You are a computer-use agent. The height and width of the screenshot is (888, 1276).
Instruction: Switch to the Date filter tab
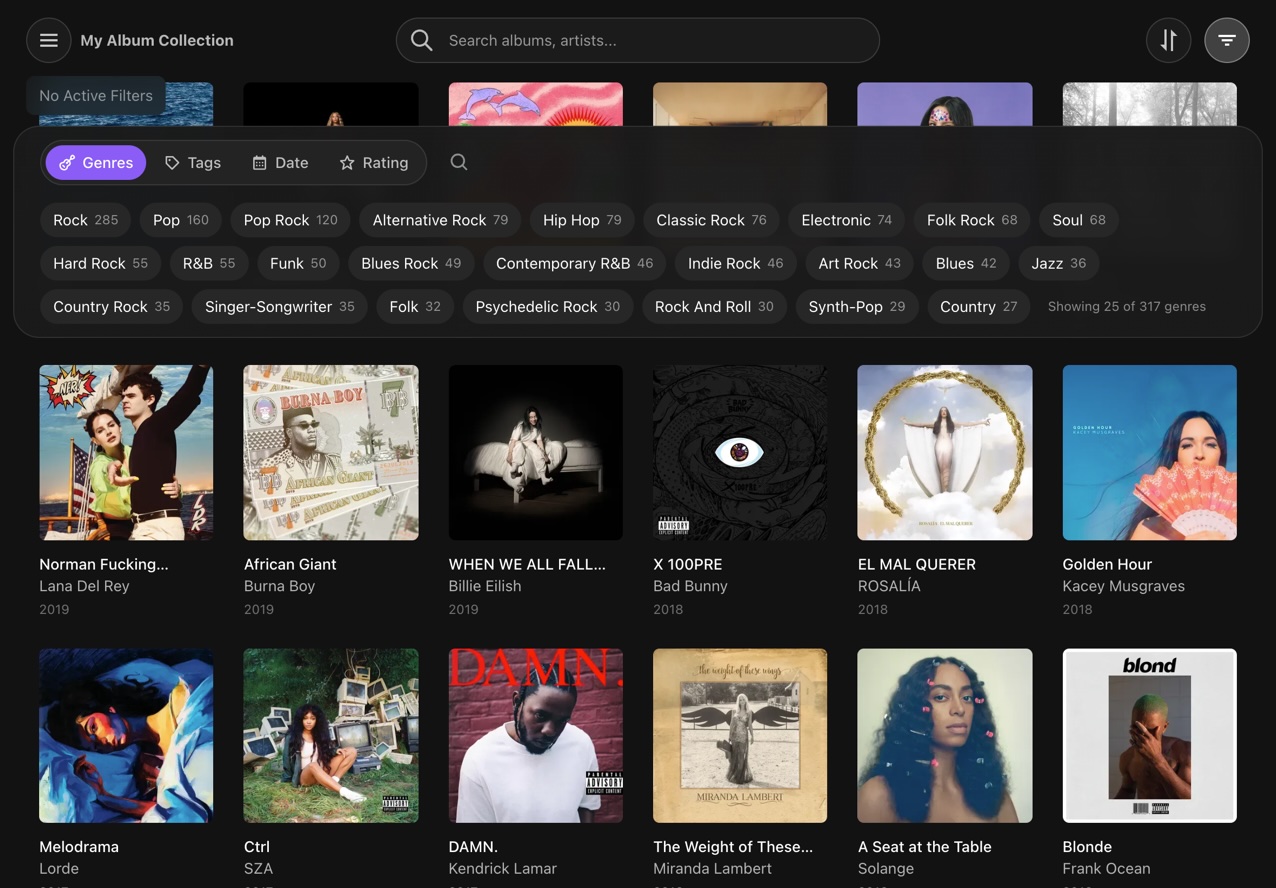tap(280, 163)
